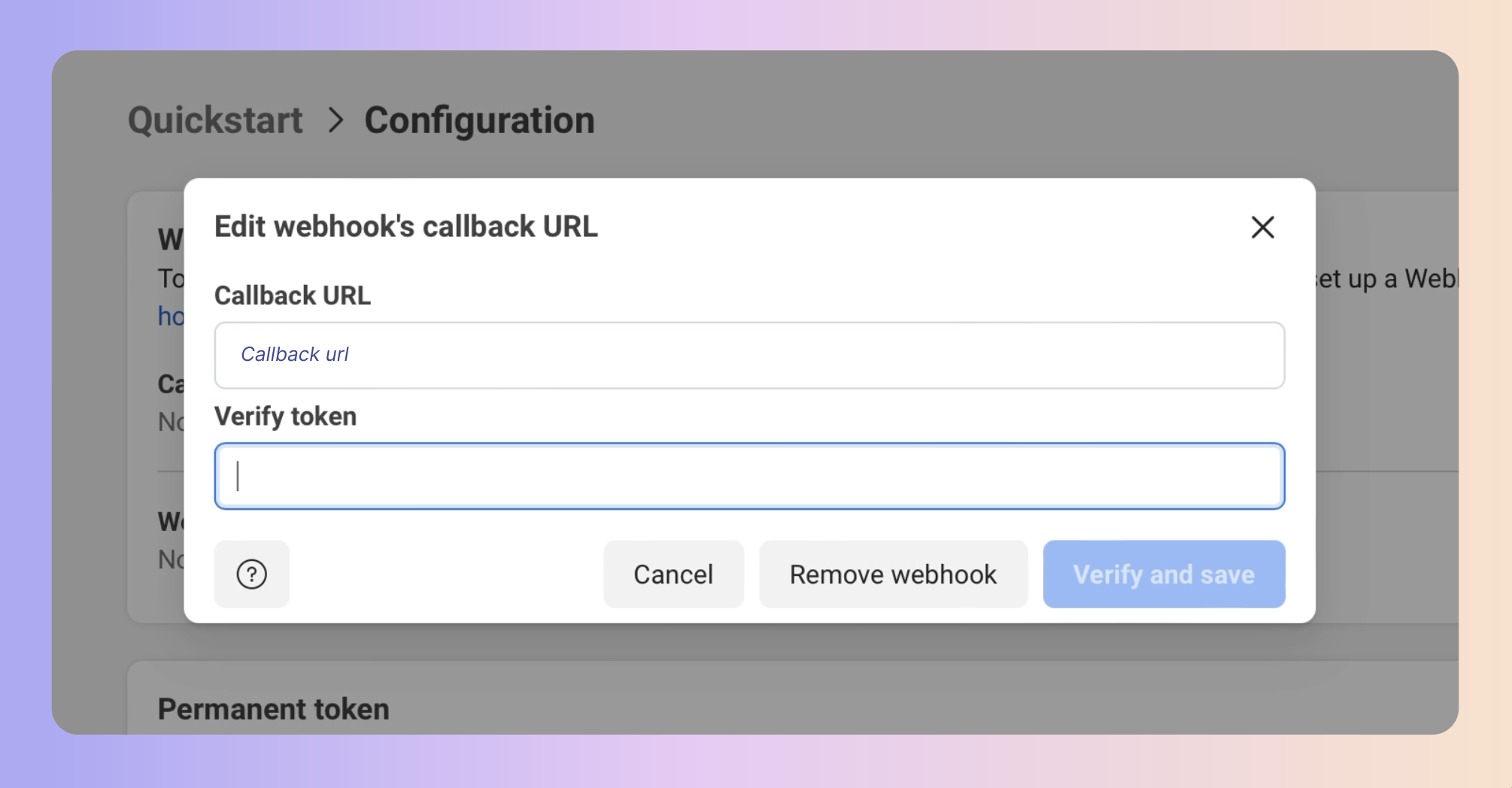
Task: Click the 'Callback url' placeholder text
Action: 294,354
